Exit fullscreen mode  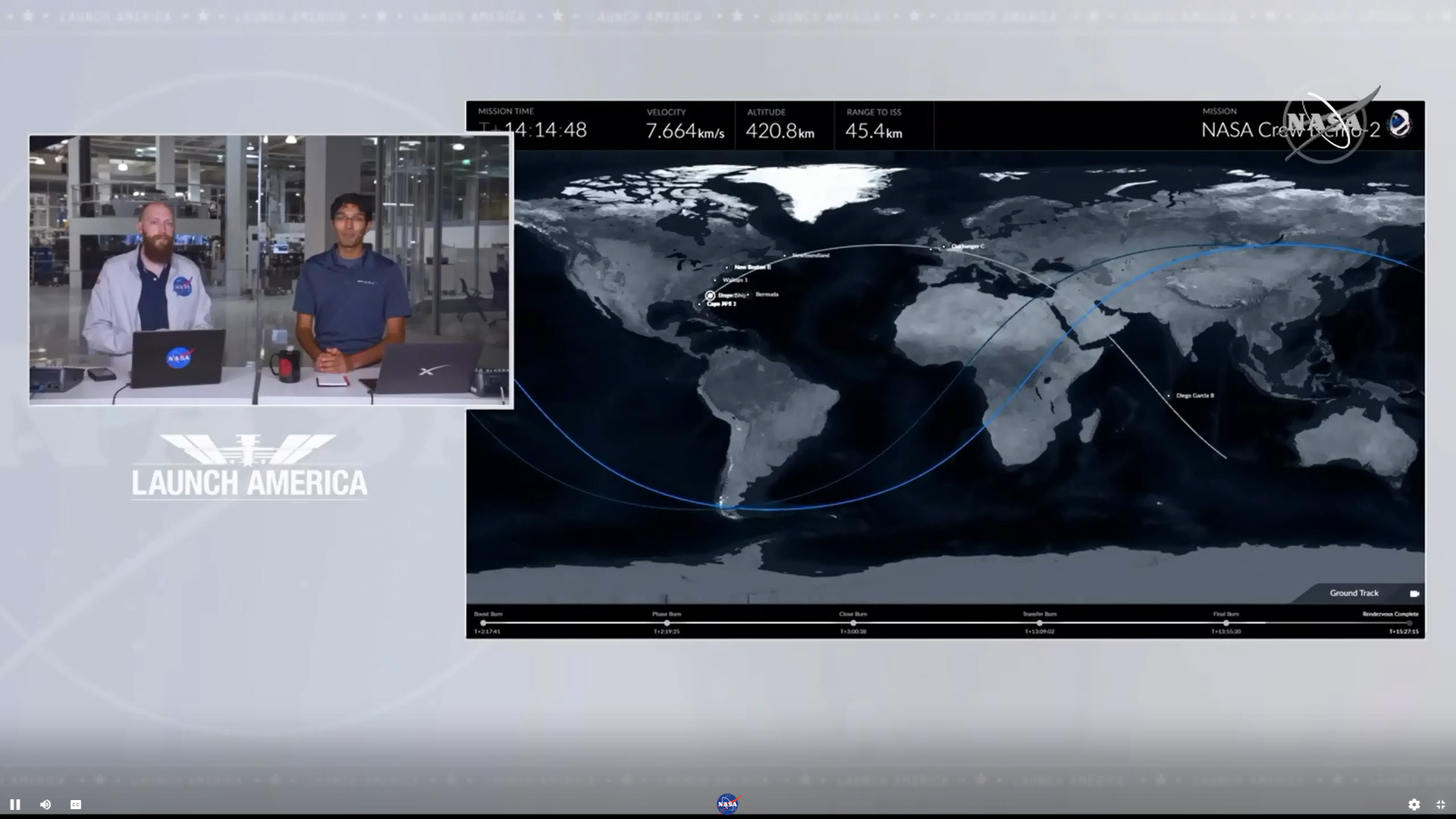pos(1441,805)
